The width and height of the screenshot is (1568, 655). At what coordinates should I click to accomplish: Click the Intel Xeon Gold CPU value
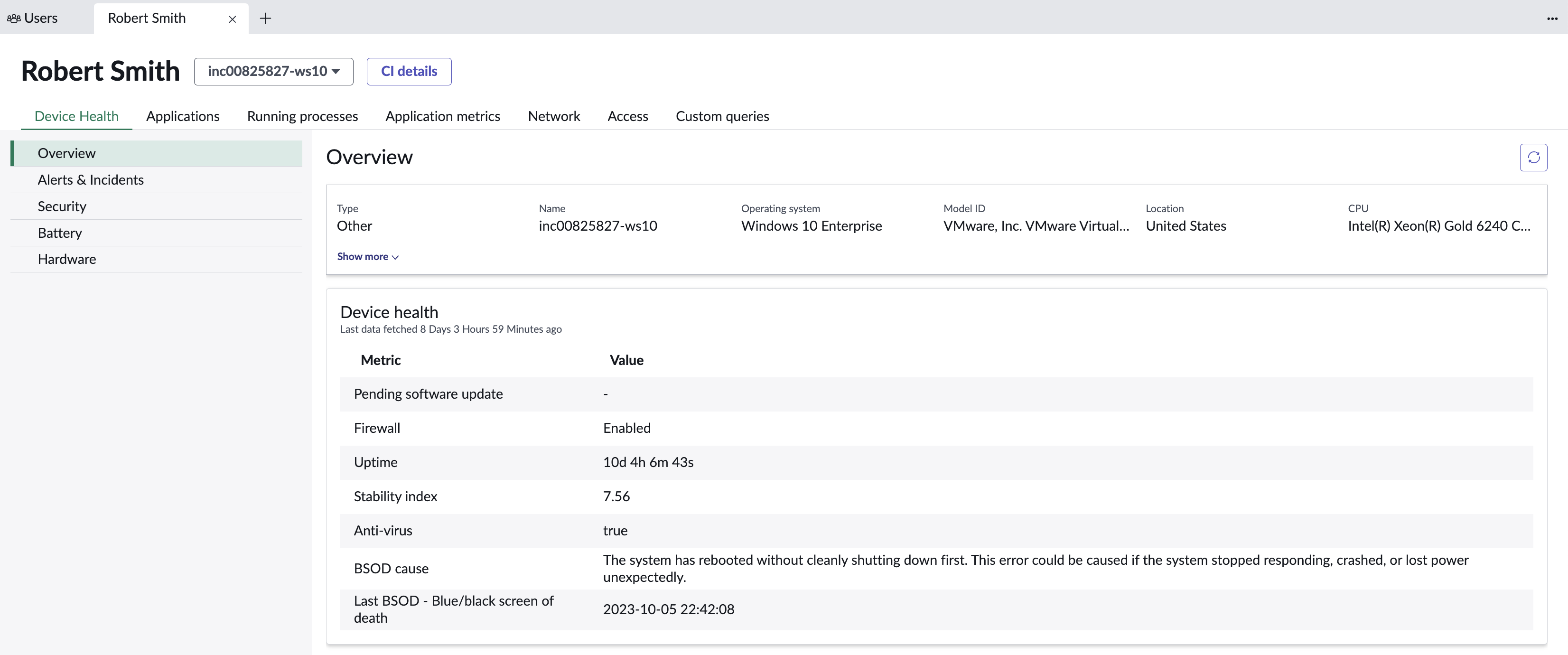tap(1439, 226)
